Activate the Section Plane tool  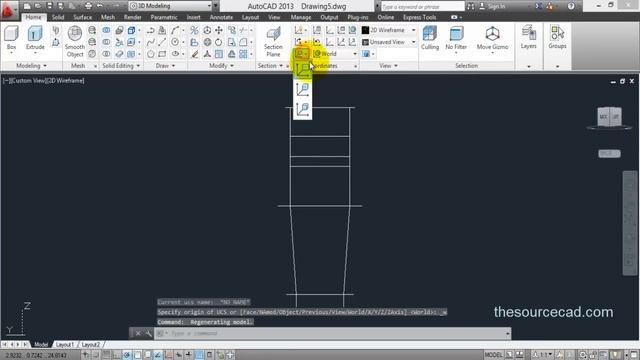(273, 42)
